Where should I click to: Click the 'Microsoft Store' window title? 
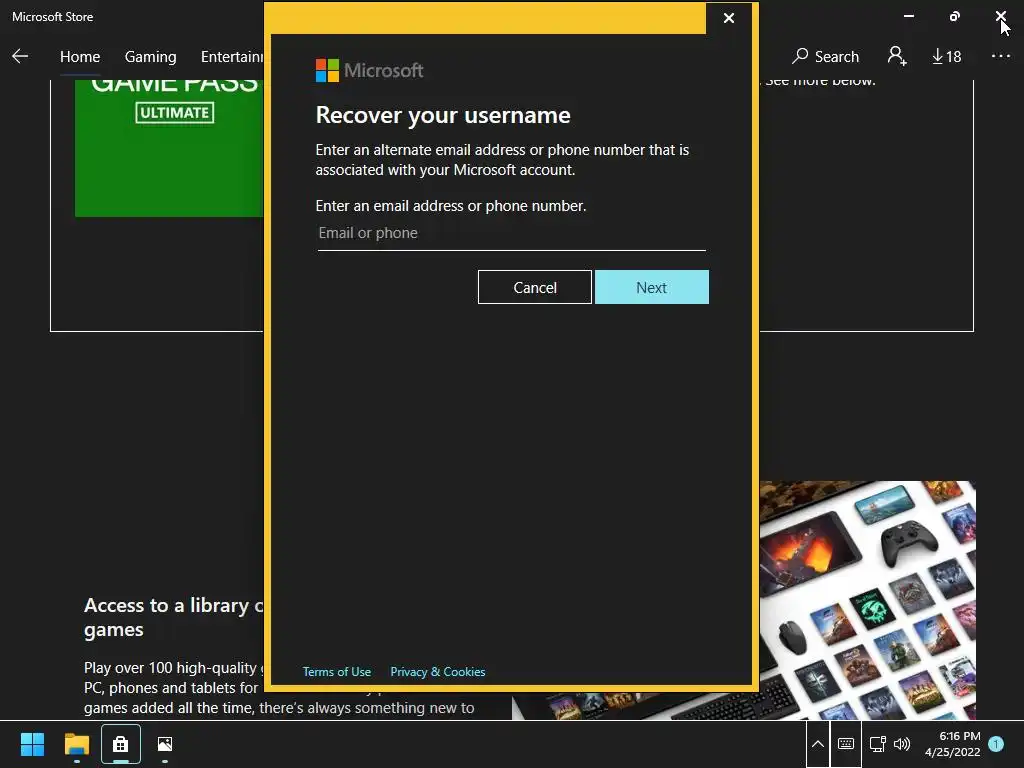52,17
